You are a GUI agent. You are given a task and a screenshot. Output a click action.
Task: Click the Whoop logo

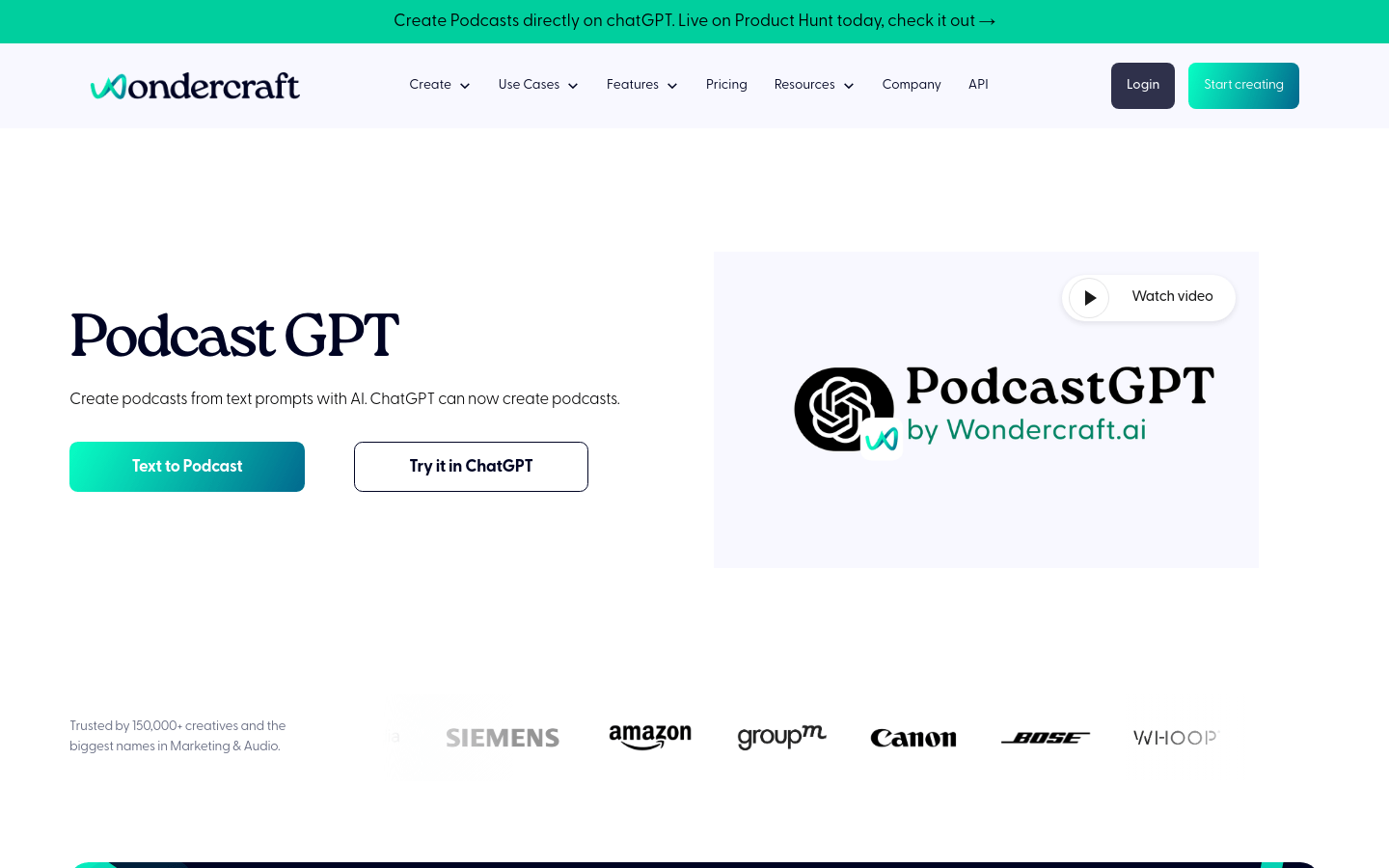pos(1176,738)
